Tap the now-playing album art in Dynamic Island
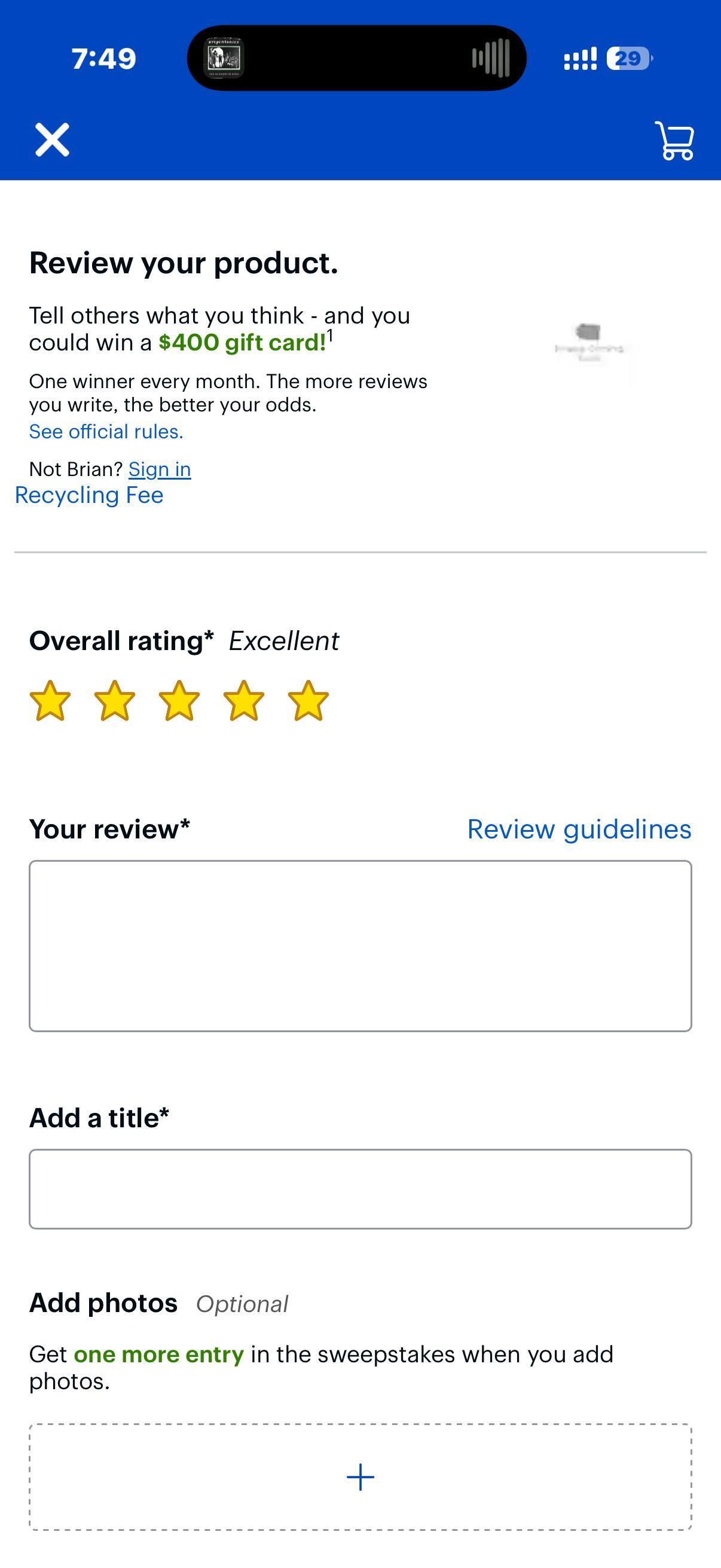 224,58
